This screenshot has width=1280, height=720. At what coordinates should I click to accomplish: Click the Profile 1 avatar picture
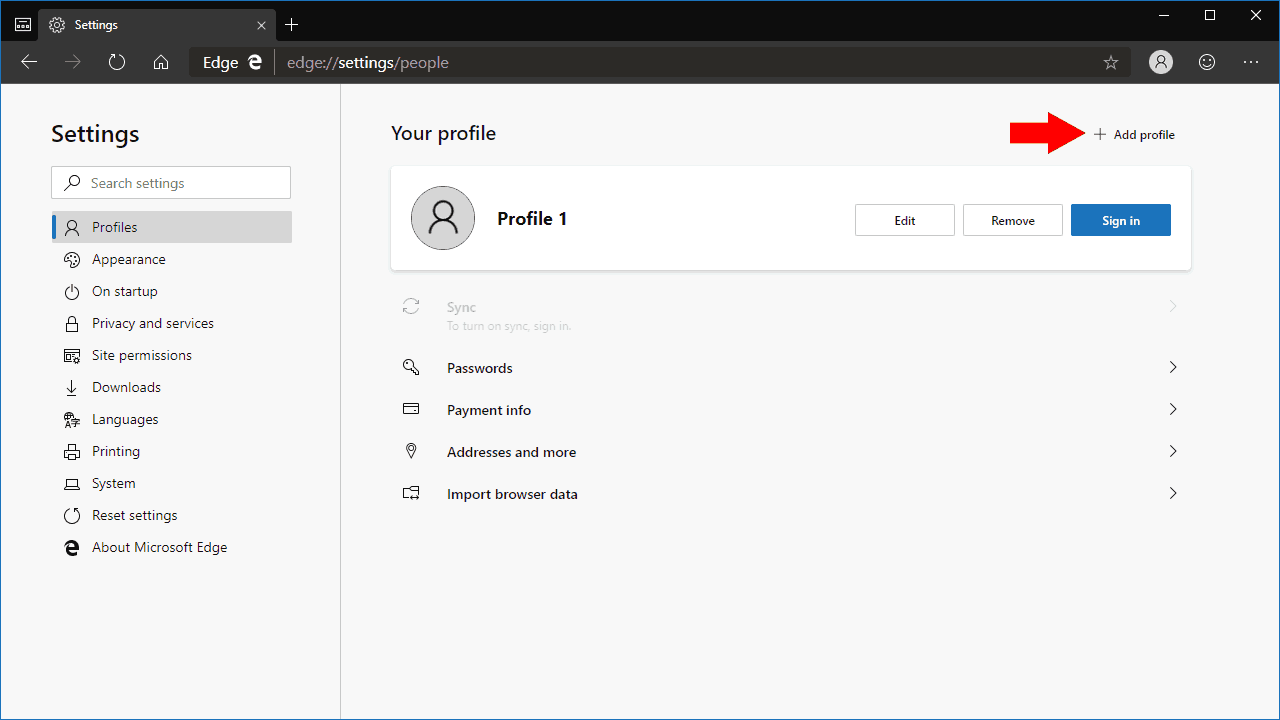click(443, 218)
